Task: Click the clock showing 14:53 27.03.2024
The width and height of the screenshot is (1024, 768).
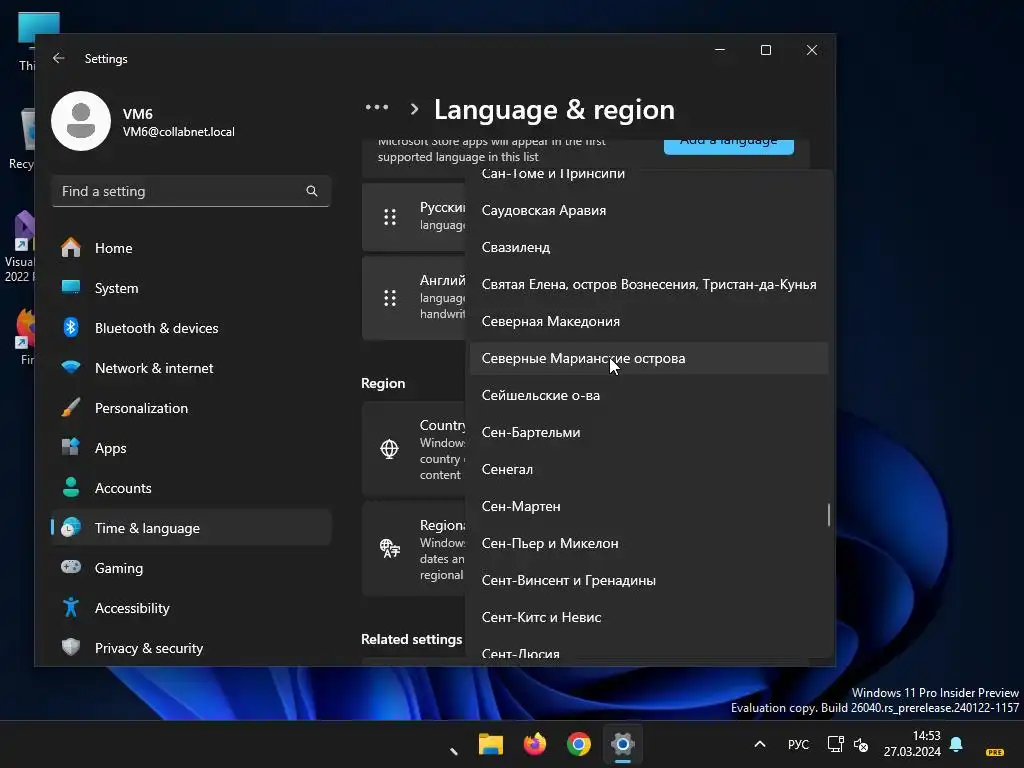Action: pos(912,744)
